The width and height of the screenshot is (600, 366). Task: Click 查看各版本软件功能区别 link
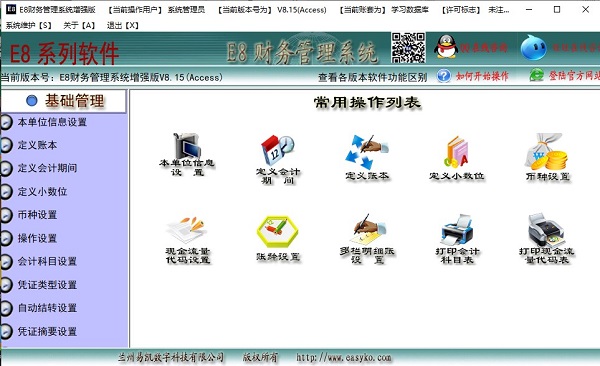(x=372, y=78)
